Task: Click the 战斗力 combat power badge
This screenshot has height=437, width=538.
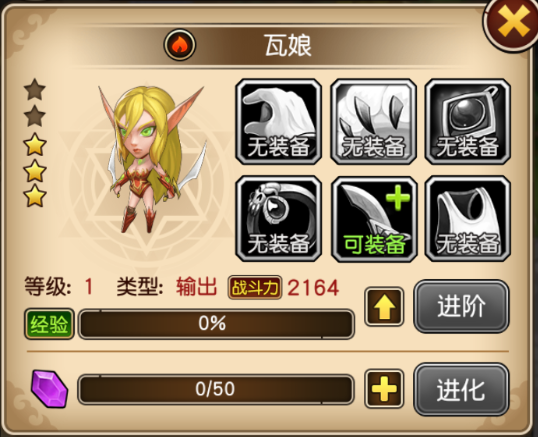Action: 255,287
